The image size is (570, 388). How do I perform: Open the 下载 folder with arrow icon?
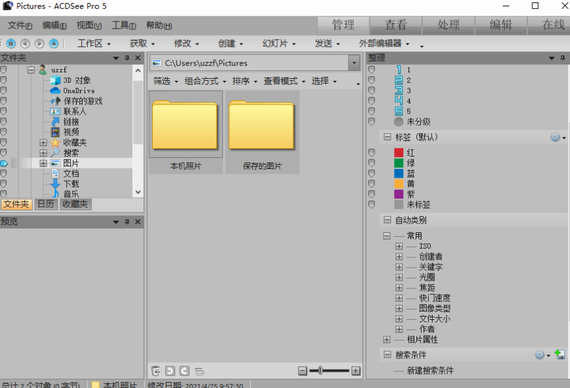tap(55, 184)
